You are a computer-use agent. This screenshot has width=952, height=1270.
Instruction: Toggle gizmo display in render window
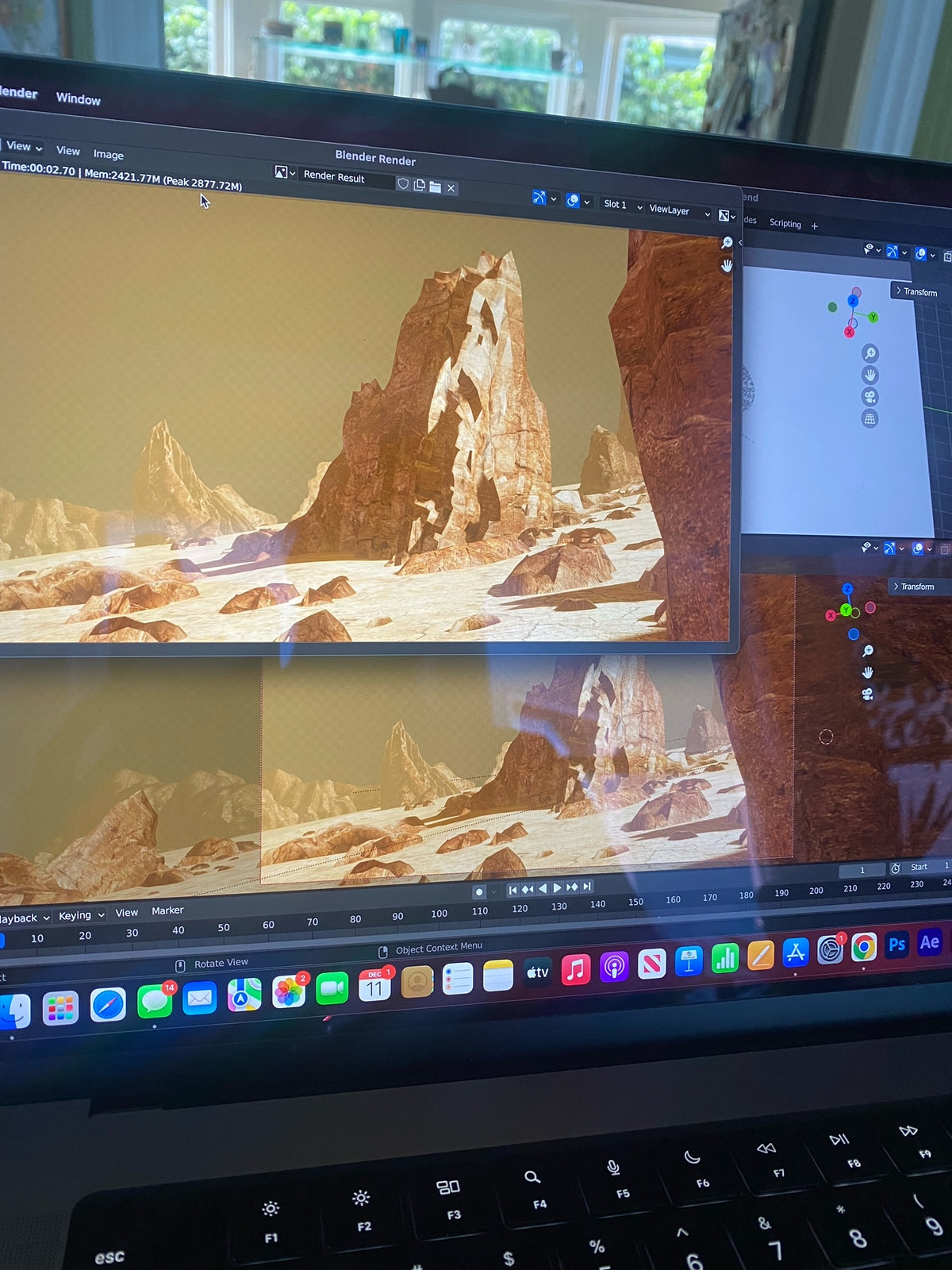click(539, 198)
